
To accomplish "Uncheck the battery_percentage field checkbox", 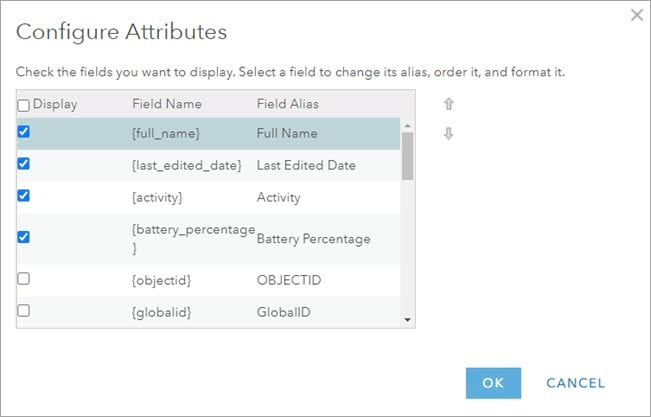I will pyautogui.click(x=24, y=237).
